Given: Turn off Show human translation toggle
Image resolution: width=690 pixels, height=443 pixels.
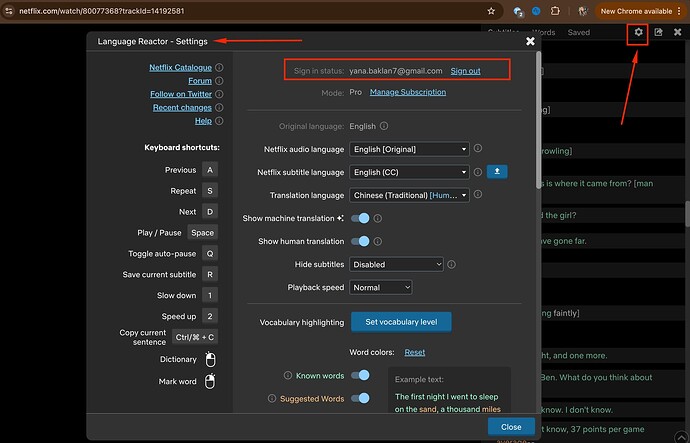Looking at the screenshot, I should click(x=360, y=241).
